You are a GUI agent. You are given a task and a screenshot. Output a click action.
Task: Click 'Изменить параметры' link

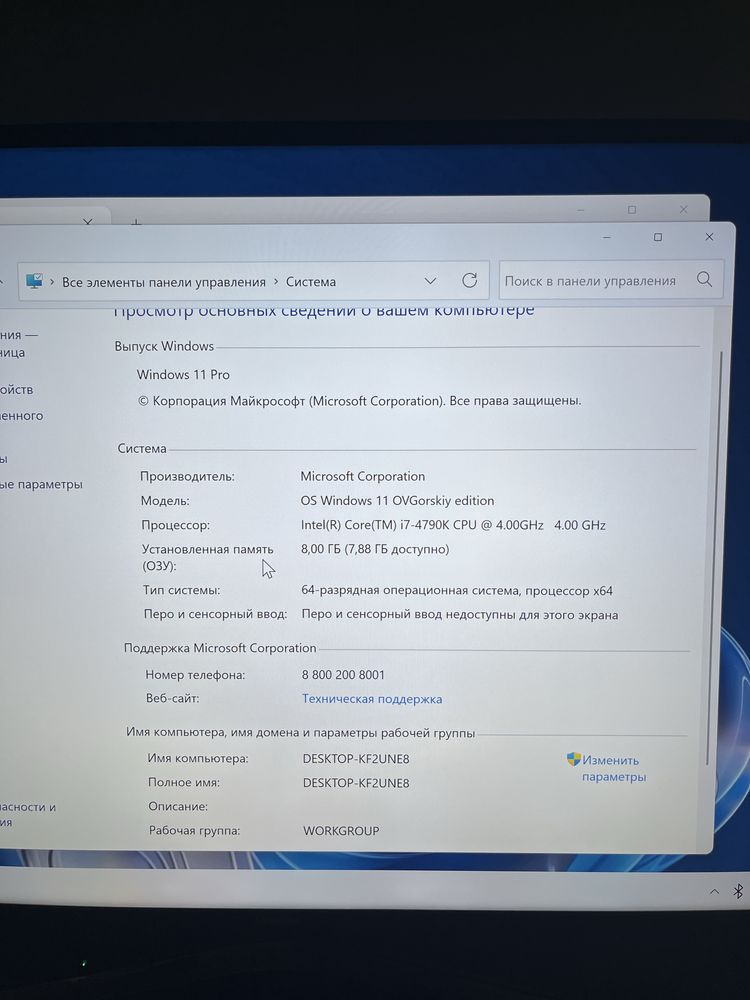pyautogui.click(x=613, y=768)
